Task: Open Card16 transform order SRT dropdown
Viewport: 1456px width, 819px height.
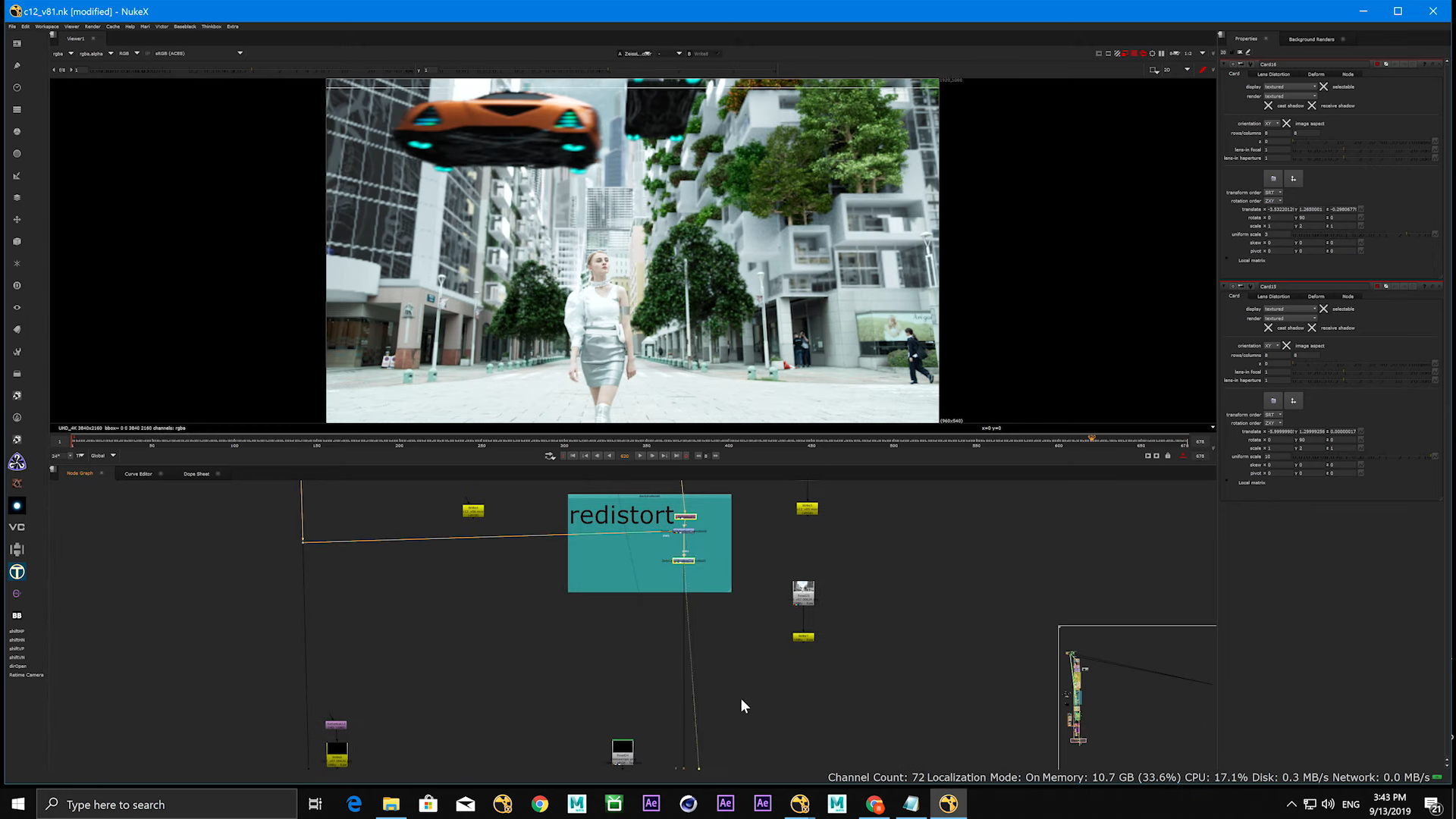Action: [1273, 193]
